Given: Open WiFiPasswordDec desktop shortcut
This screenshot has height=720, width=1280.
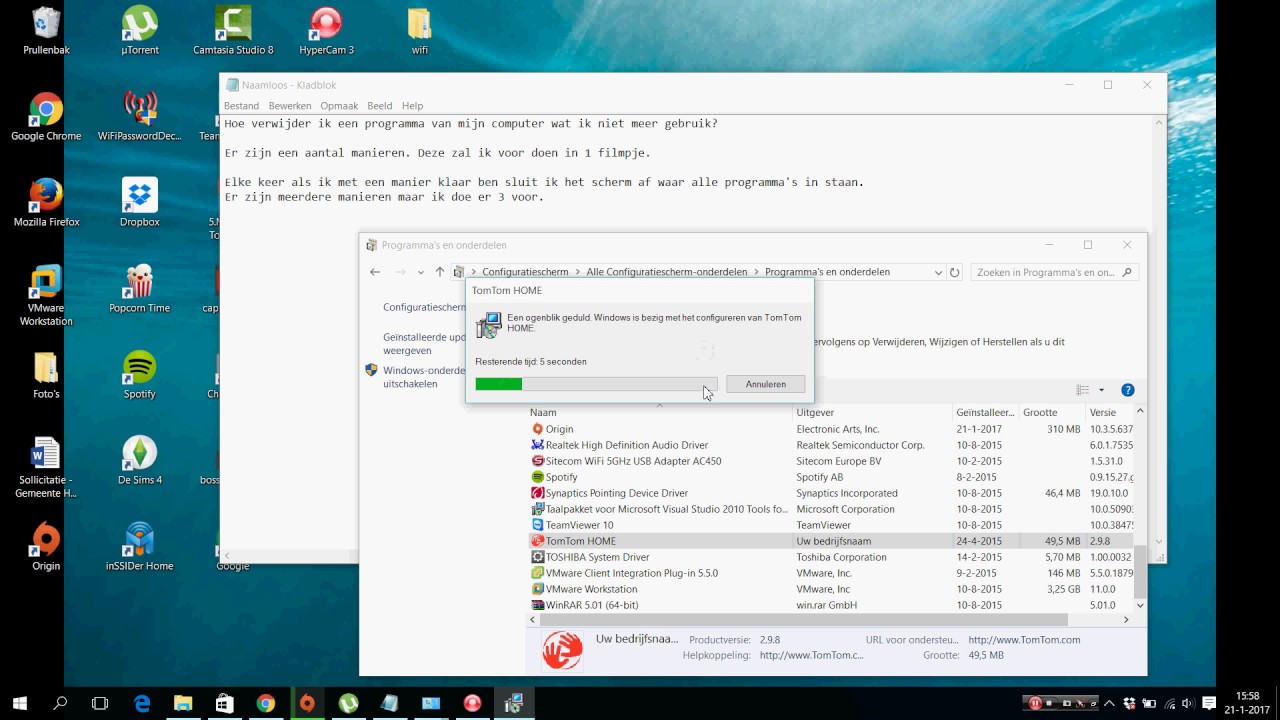Looking at the screenshot, I should coord(140,117).
